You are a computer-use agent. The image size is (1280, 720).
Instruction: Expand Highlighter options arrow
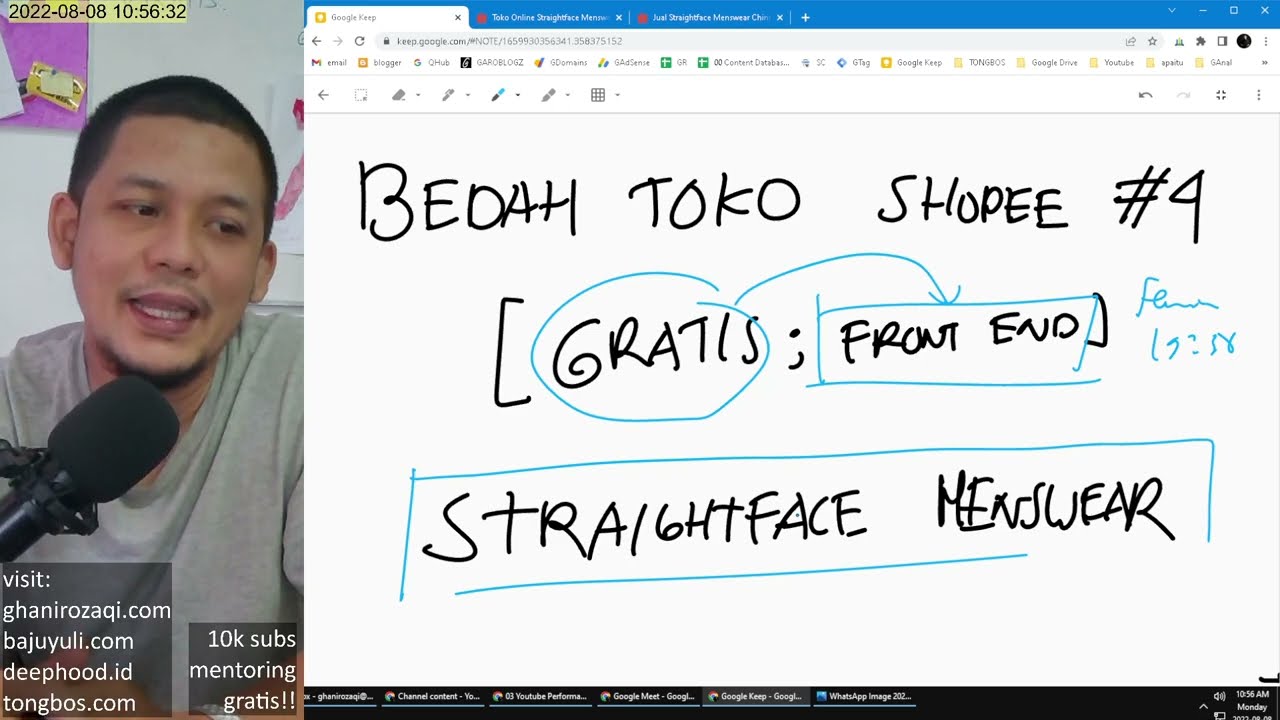click(x=568, y=95)
